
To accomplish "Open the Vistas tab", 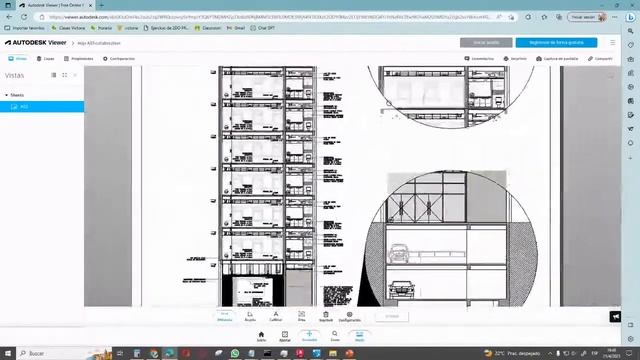I will [18, 59].
